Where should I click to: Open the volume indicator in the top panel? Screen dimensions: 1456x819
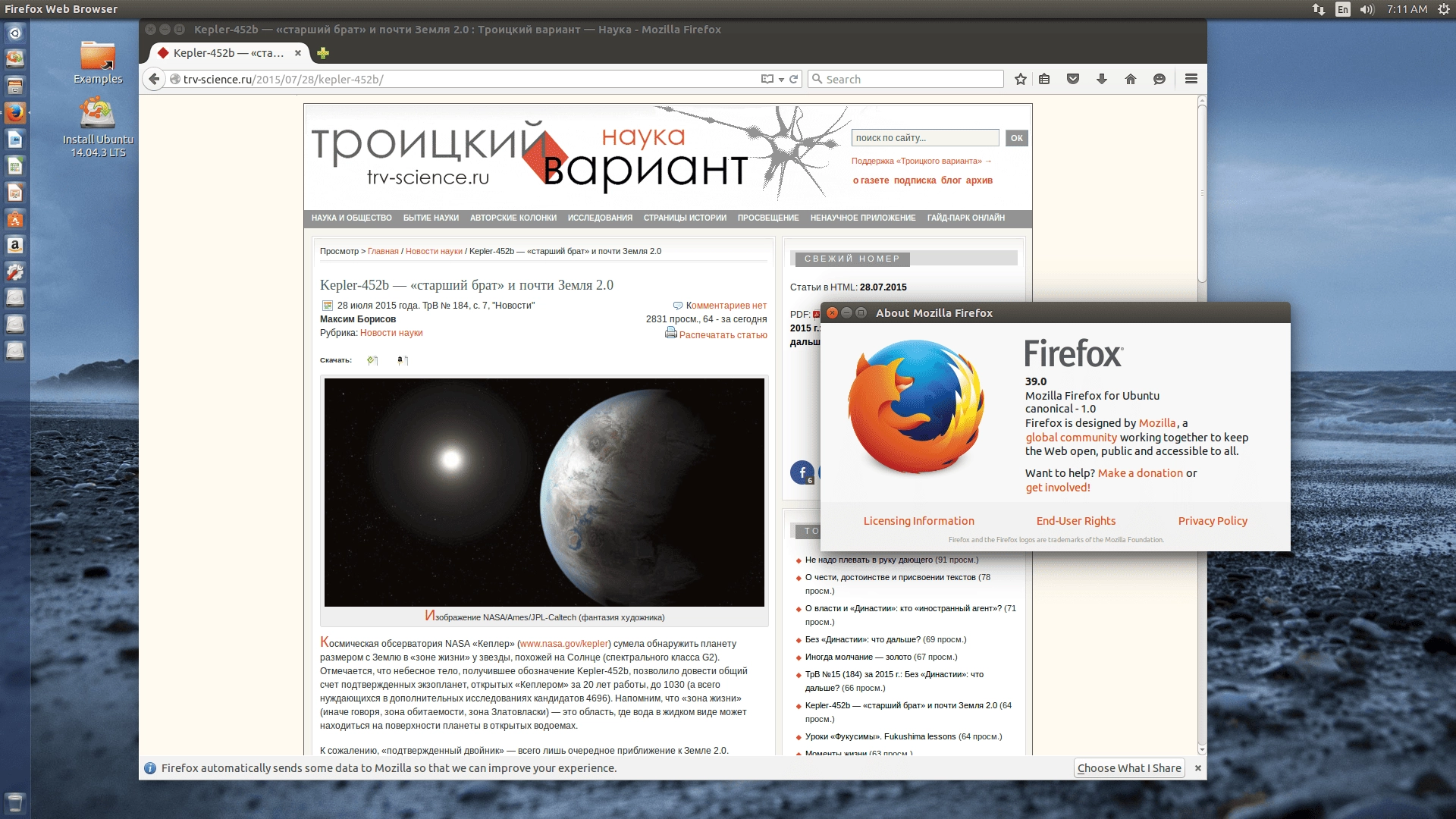1367,9
